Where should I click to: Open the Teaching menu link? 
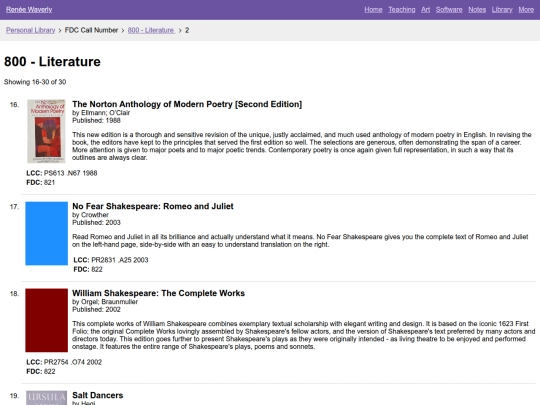click(402, 10)
